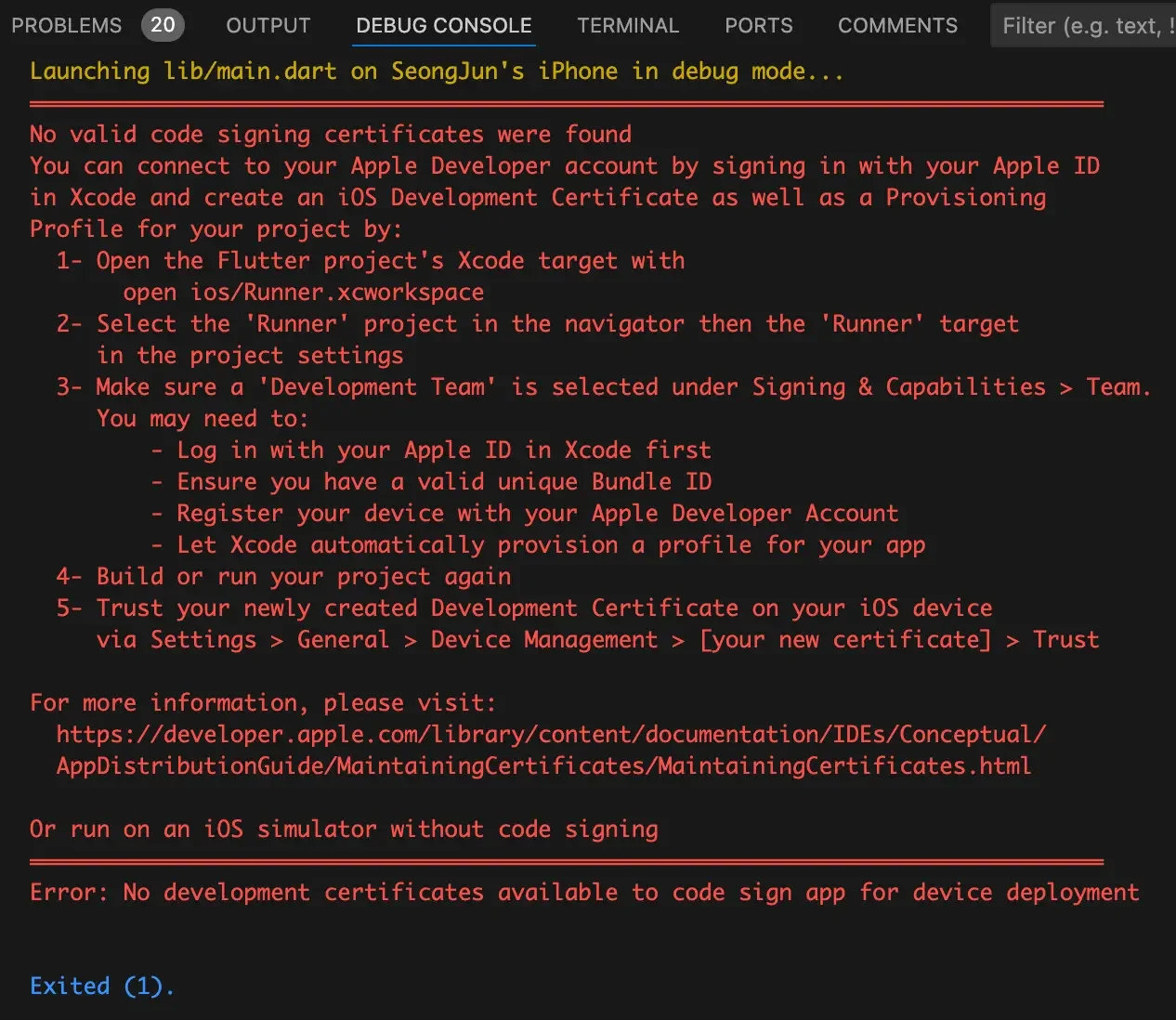1176x1020 pixels.
Task: Click 'in Xcode and create an iOS Development Certificate' line
Action: (538, 198)
